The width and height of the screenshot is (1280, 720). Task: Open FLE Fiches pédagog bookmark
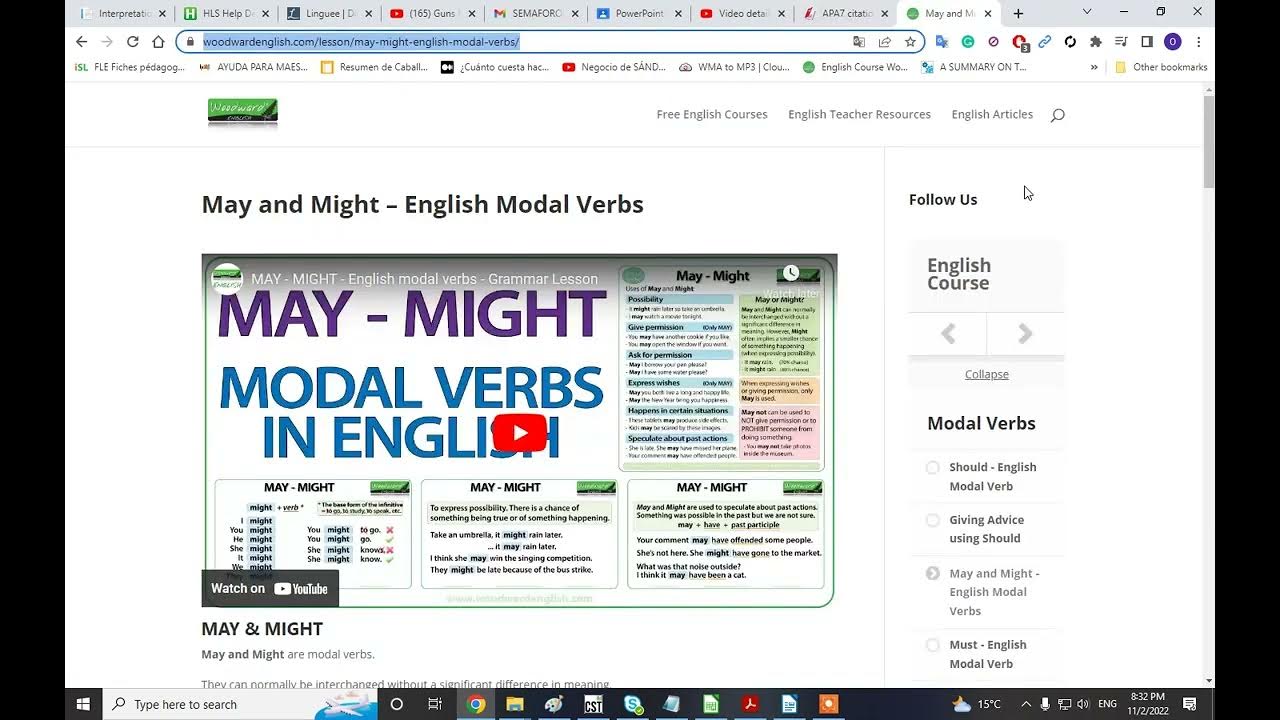coord(130,67)
